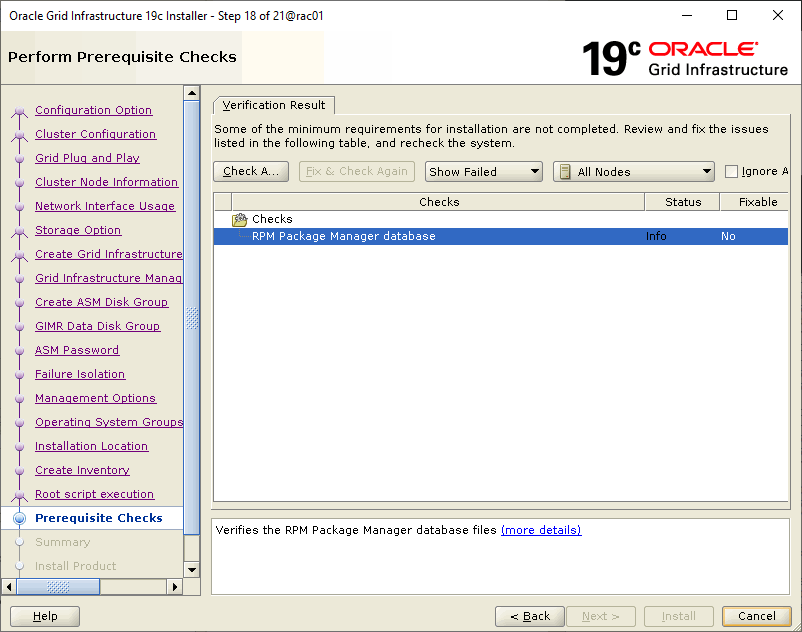This screenshot has width=802, height=632.
Task: Click the disabled Summary step label
Action: pos(62,542)
